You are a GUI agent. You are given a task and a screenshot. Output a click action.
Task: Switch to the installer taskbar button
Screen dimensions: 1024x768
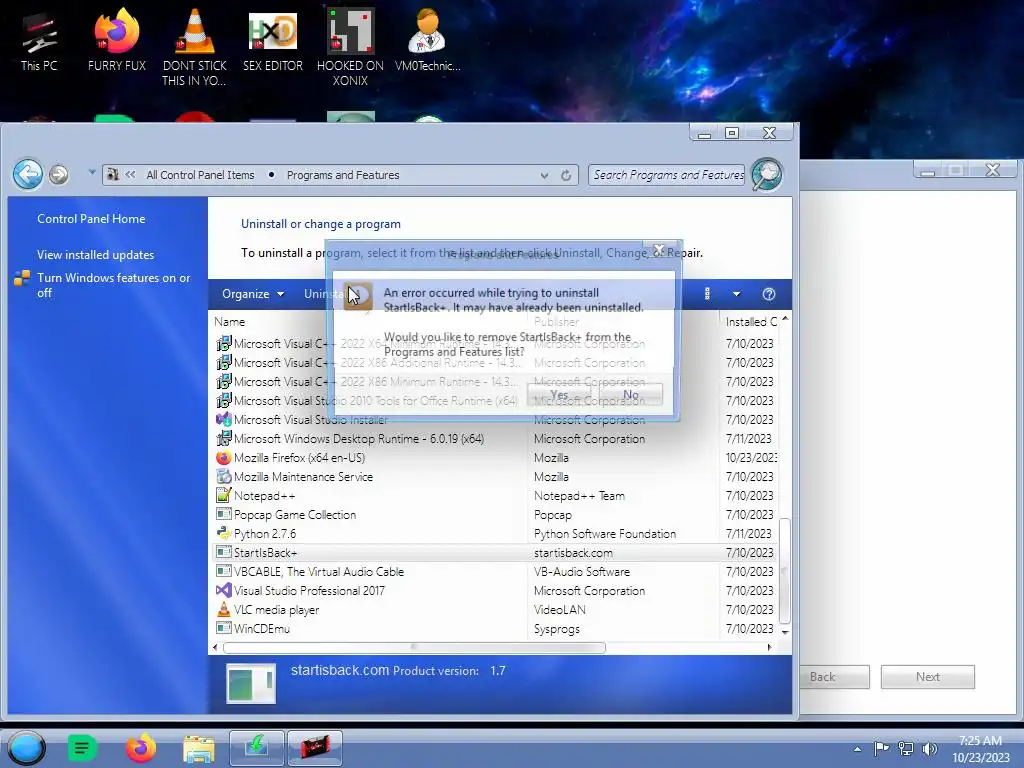(x=256, y=748)
